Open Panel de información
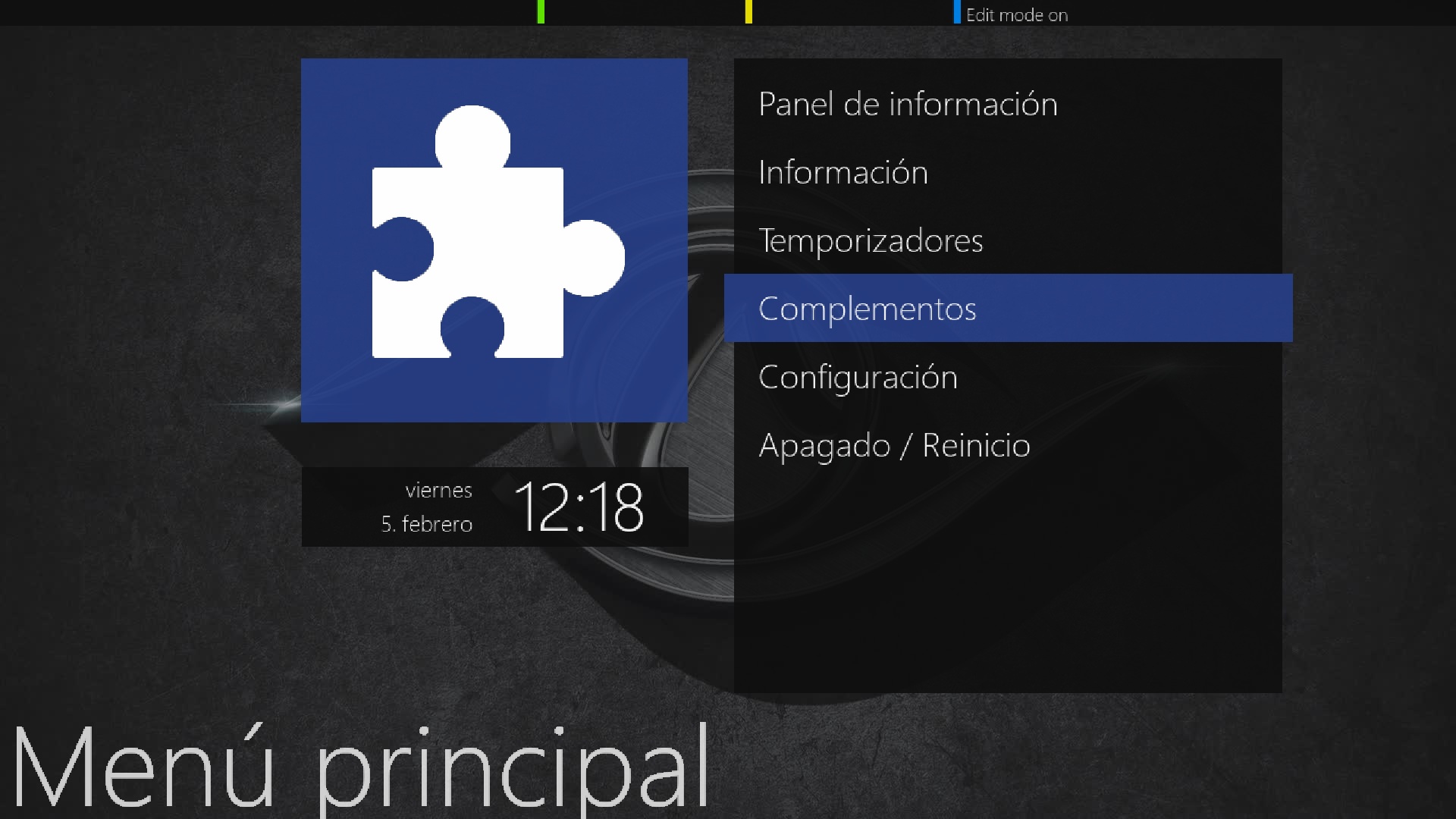 (908, 104)
